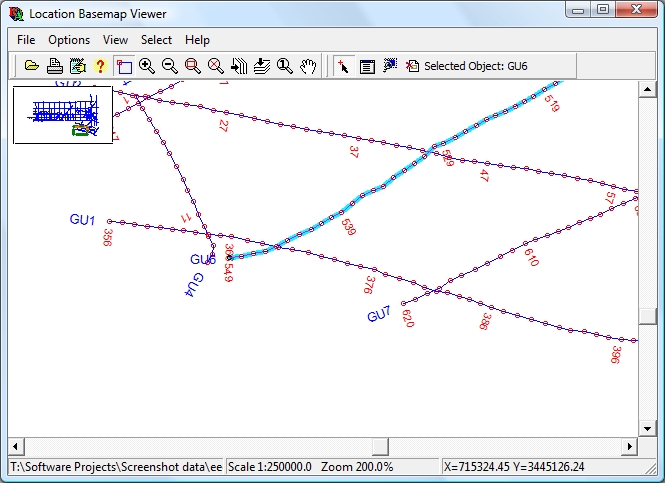
Task: Close the Location Basemap Viewer window
Action: pos(636,10)
